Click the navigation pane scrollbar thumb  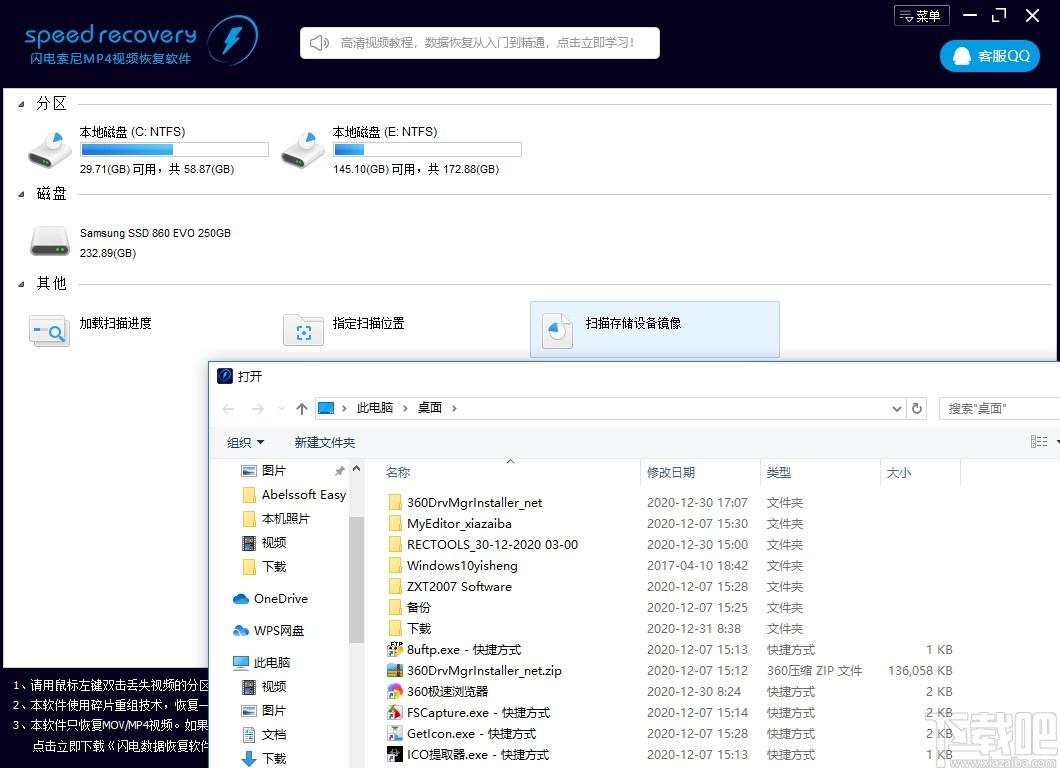point(356,579)
